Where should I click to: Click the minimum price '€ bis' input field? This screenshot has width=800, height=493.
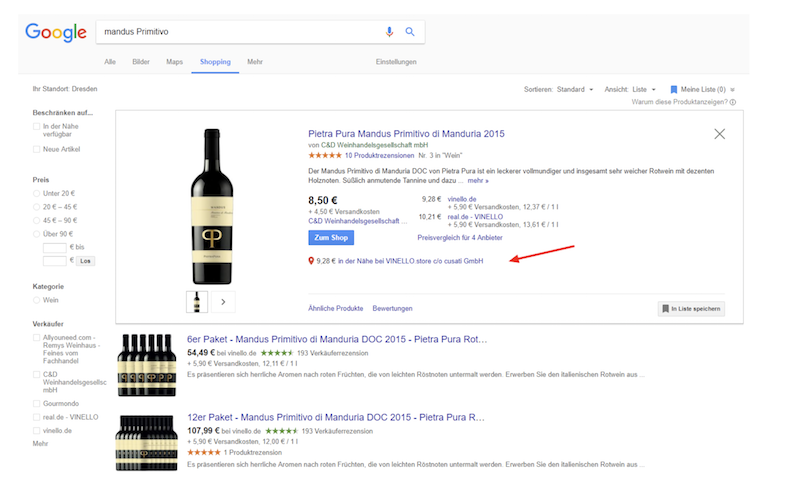click(x=55, y=248)
